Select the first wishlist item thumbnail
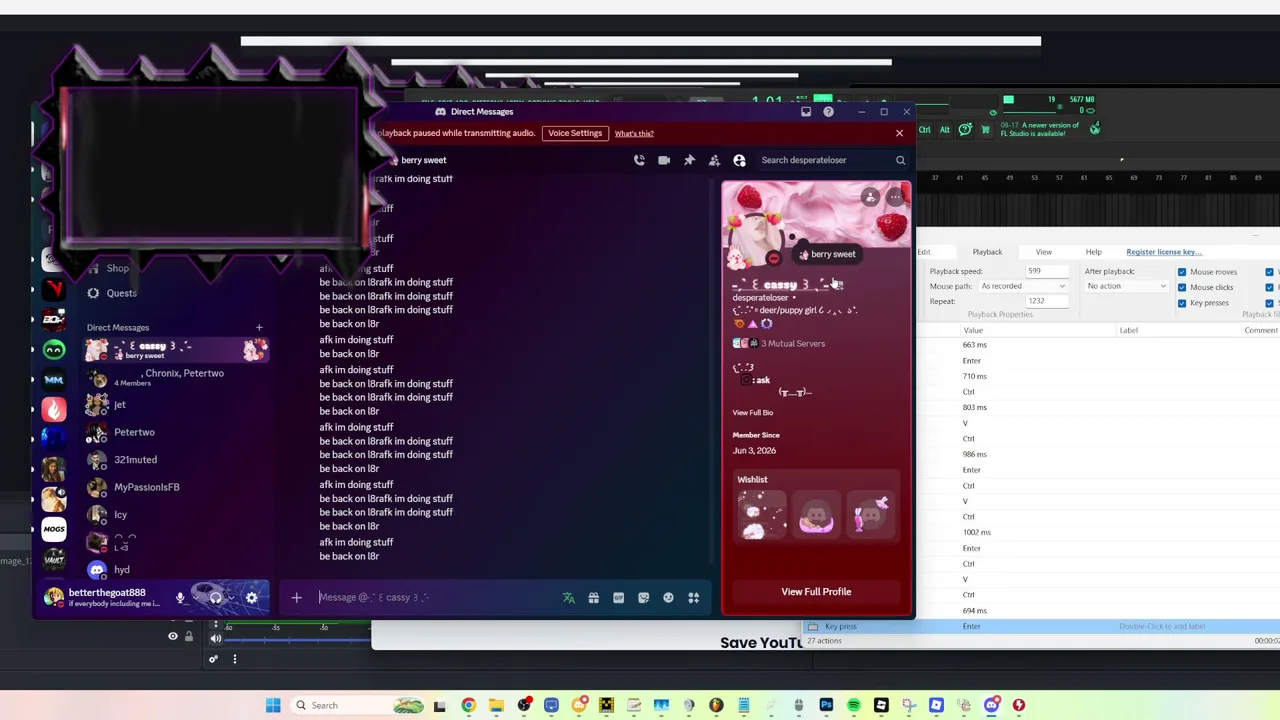The image size is (1280, 720). click(x=761, y=515)
